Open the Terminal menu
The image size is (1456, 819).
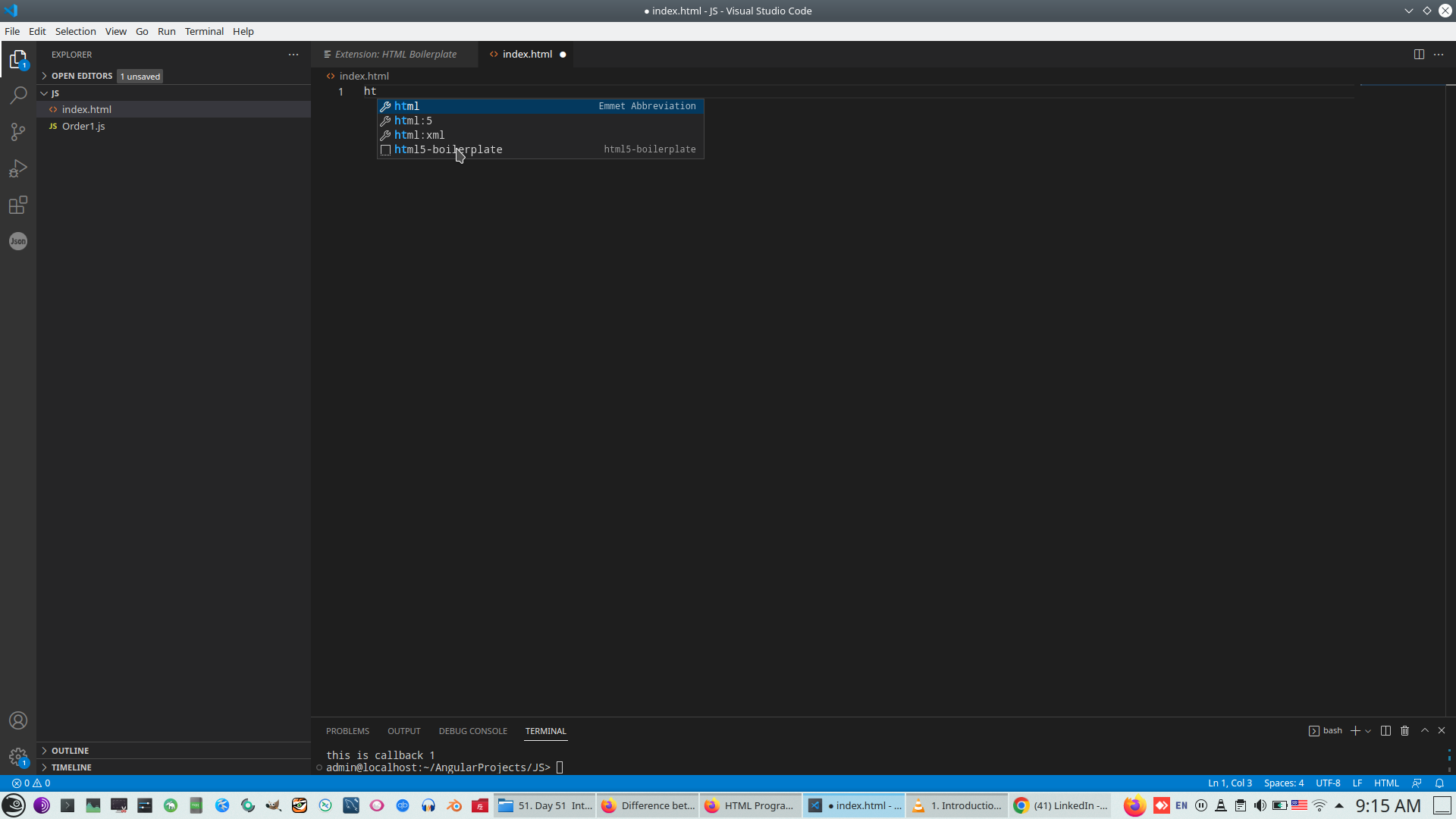tap(204, 31)
